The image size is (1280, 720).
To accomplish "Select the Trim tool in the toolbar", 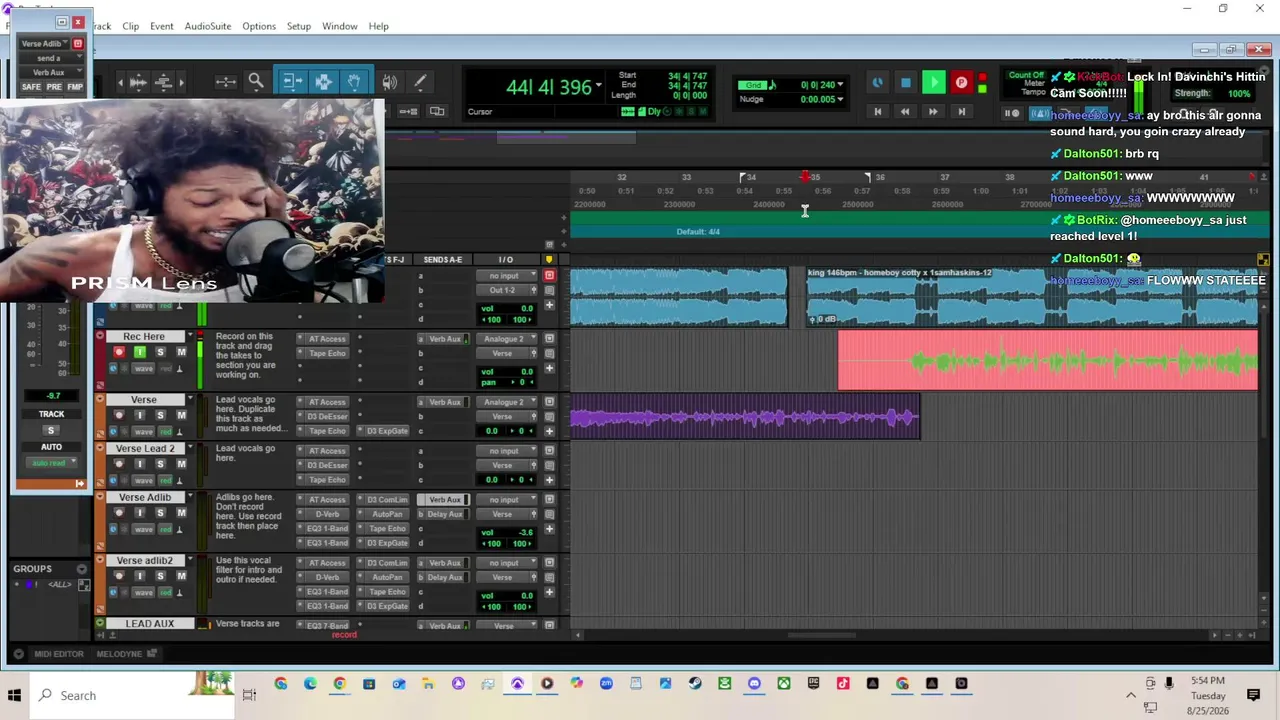I will click(x=291, y=82).
